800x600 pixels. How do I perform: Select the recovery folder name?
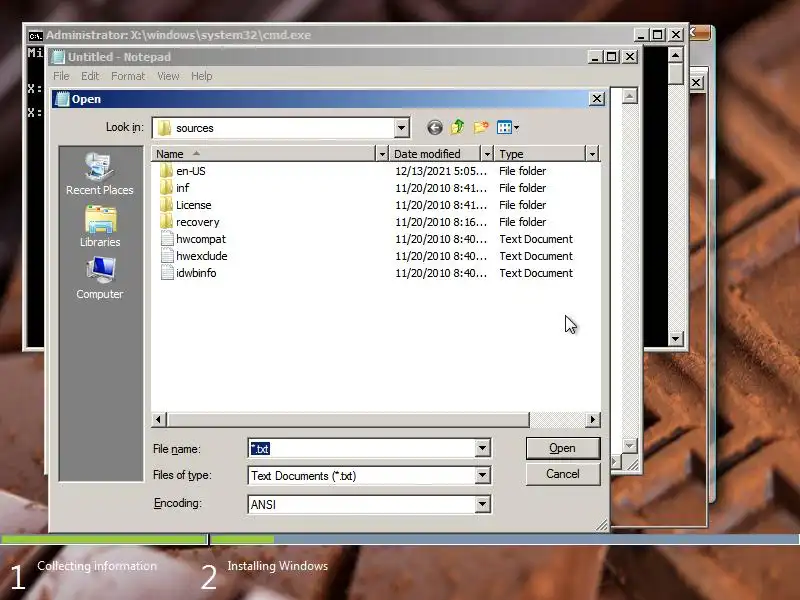pyautogui.click(x=197, y=222)
